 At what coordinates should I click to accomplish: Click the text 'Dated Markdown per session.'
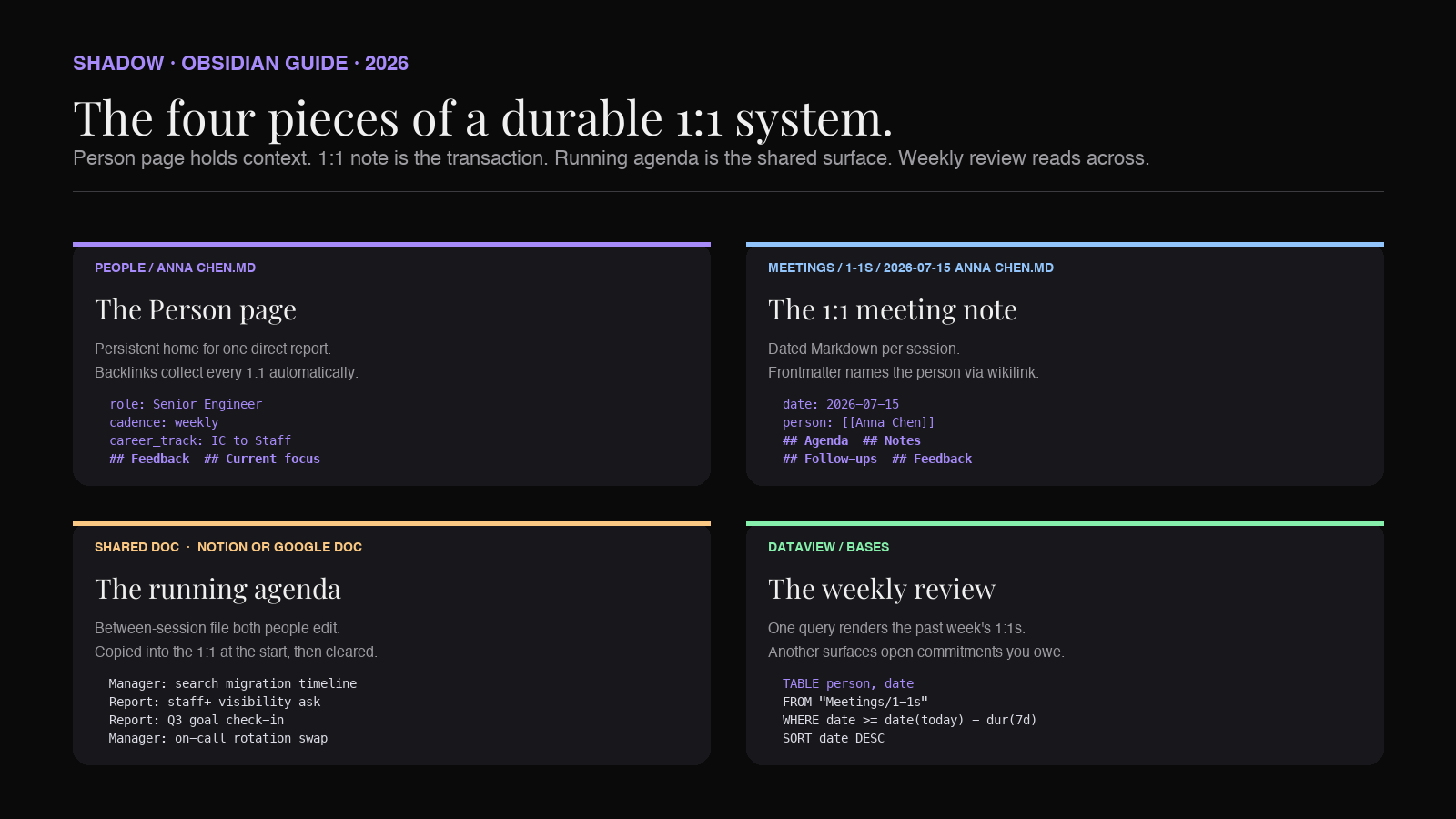point(864,349)
